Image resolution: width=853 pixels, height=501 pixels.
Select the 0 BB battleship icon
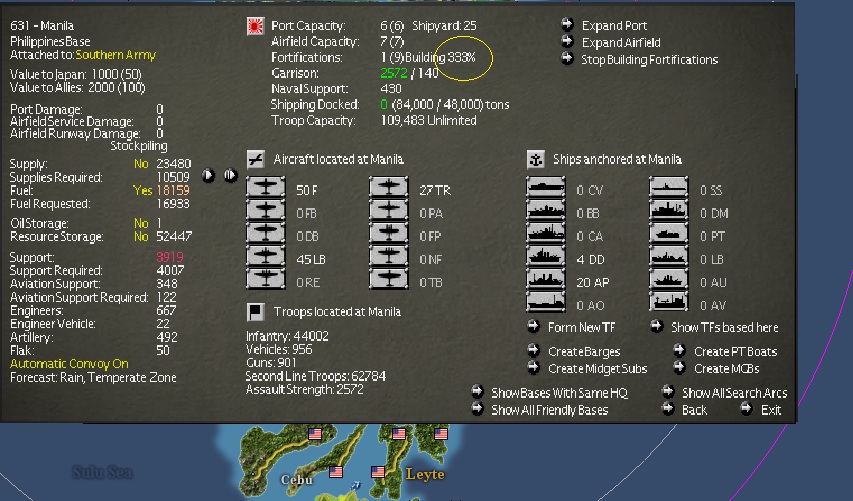546,211
